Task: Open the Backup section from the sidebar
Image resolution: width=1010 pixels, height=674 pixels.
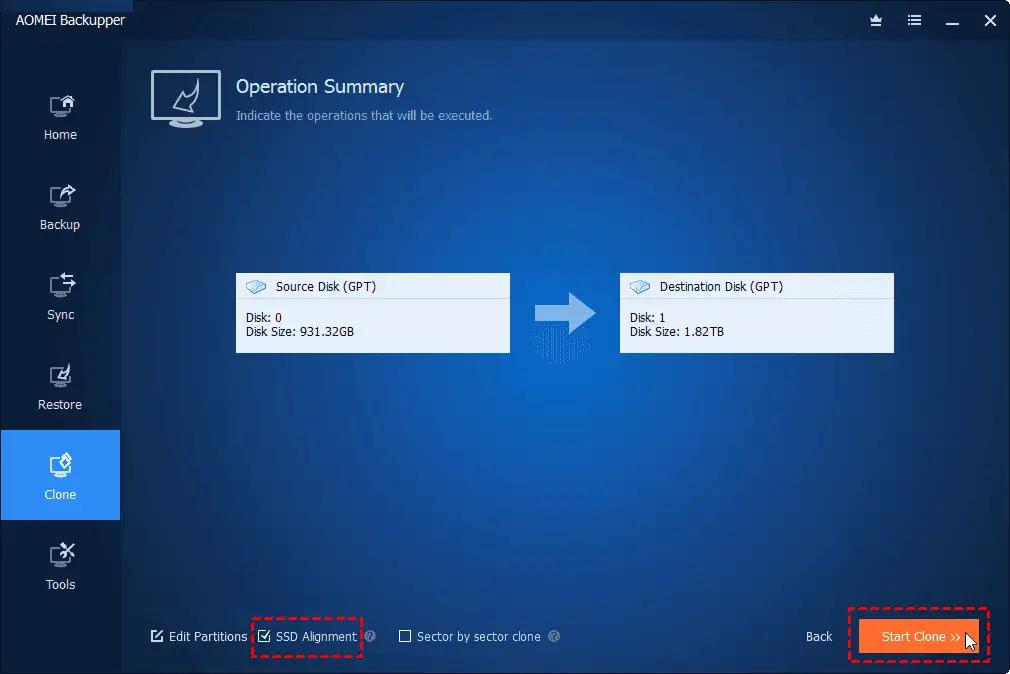Action: coord(60,205)
